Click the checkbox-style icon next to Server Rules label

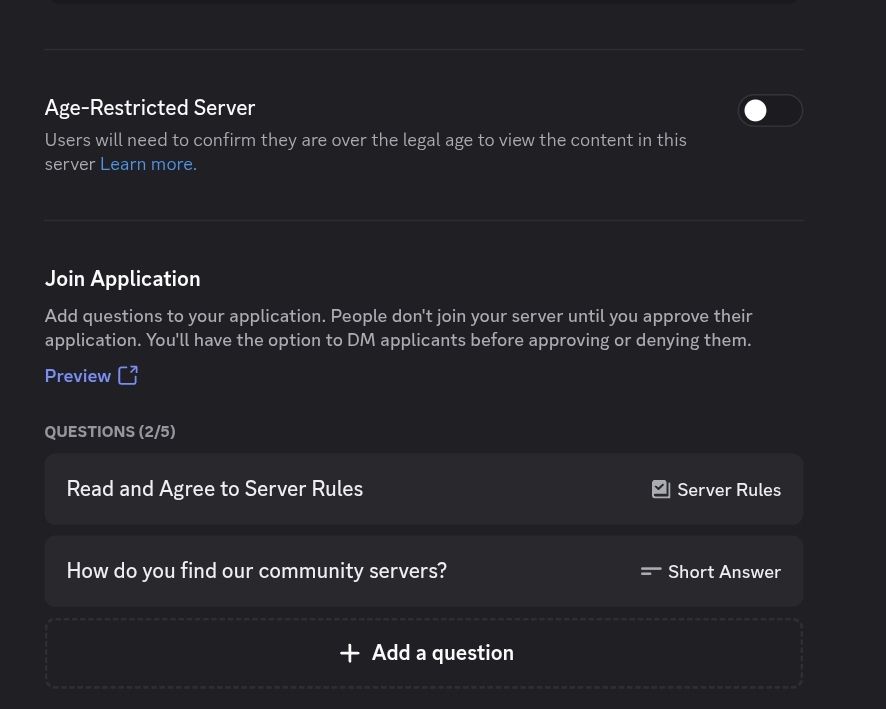pyautogui.click(x=660, y=489)
